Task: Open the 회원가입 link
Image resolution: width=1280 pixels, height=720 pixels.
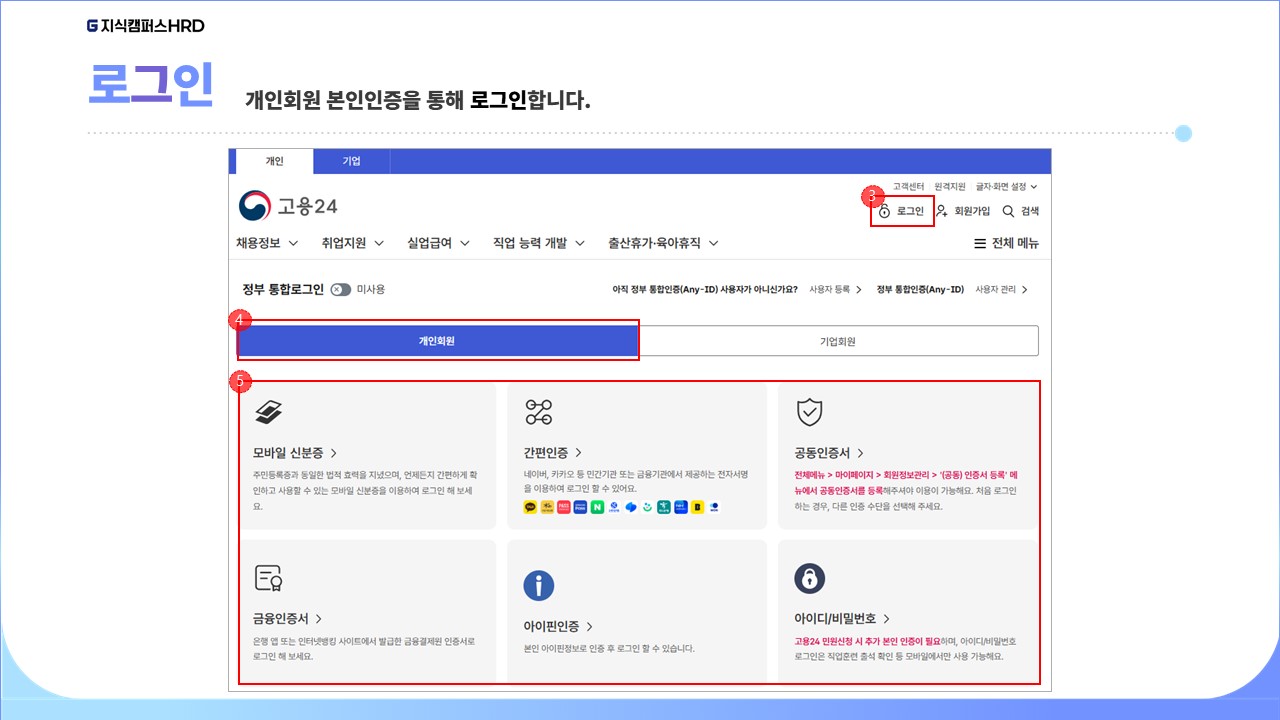Action: pos(963,211)
